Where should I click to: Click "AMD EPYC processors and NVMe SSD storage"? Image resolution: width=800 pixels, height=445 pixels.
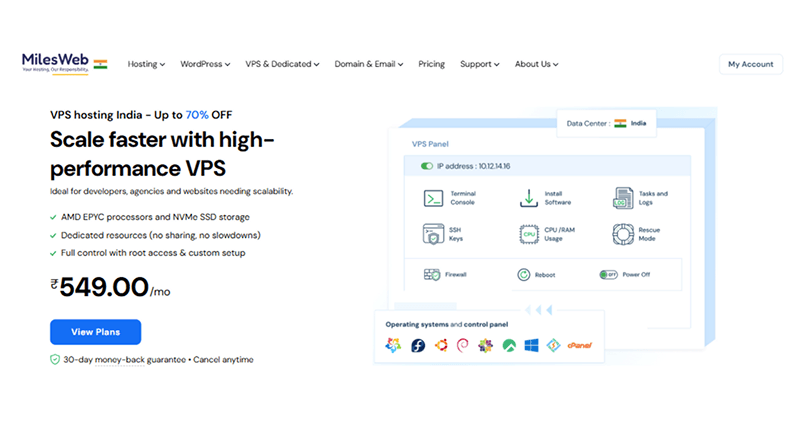pos(155,217)
